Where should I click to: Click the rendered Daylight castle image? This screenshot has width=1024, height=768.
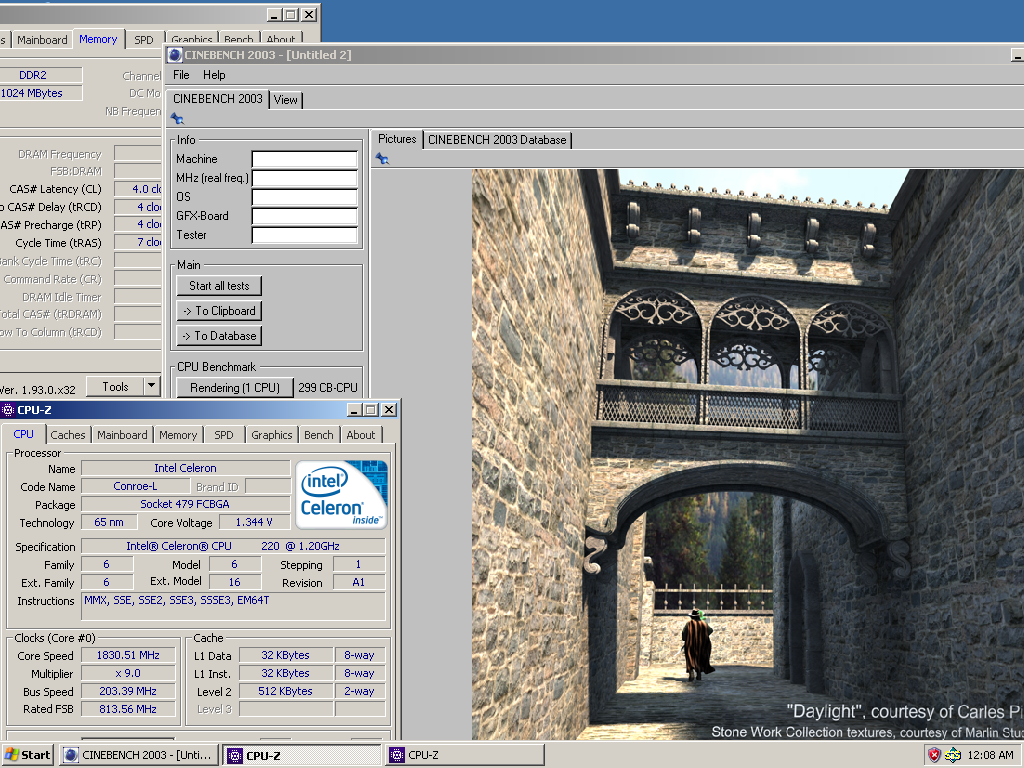click(x=748, y=455)
